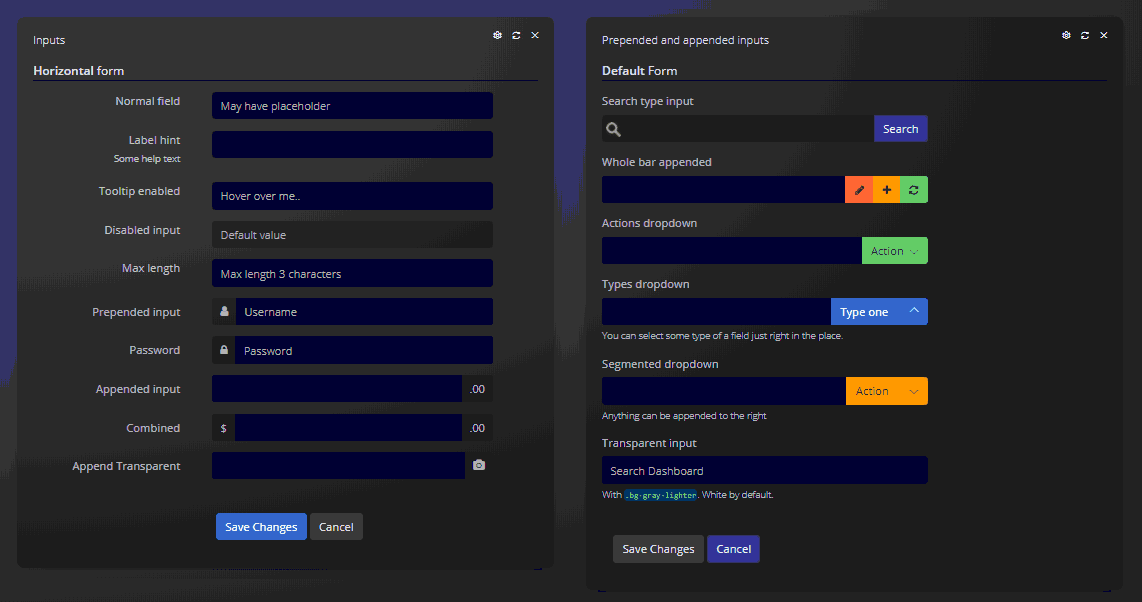Click the yellow plus icon on Whole bar appended
The image size is (1142, 602).
tap(886, 189)
